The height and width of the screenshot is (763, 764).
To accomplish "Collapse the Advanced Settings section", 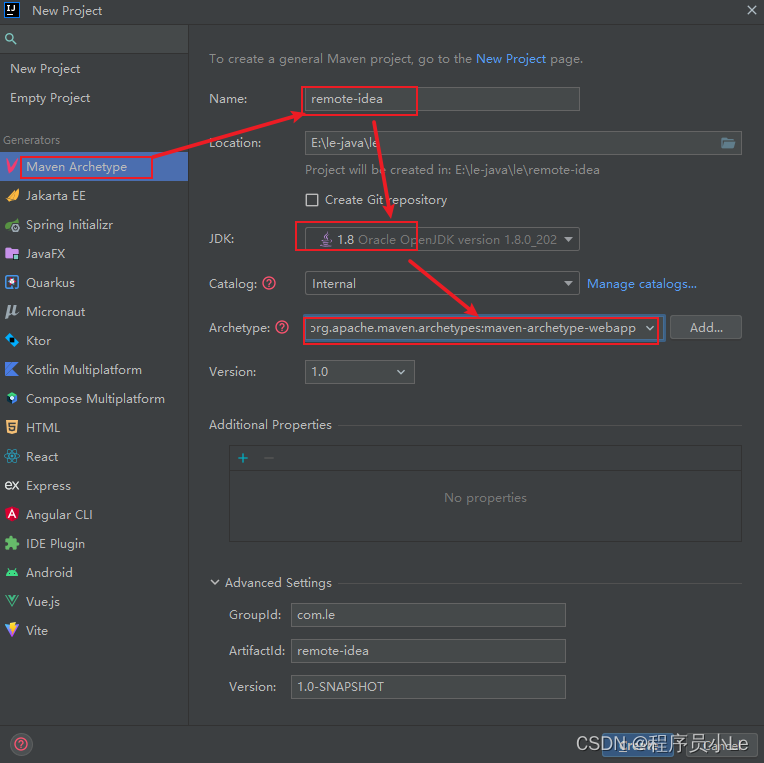I will point(215,582).
